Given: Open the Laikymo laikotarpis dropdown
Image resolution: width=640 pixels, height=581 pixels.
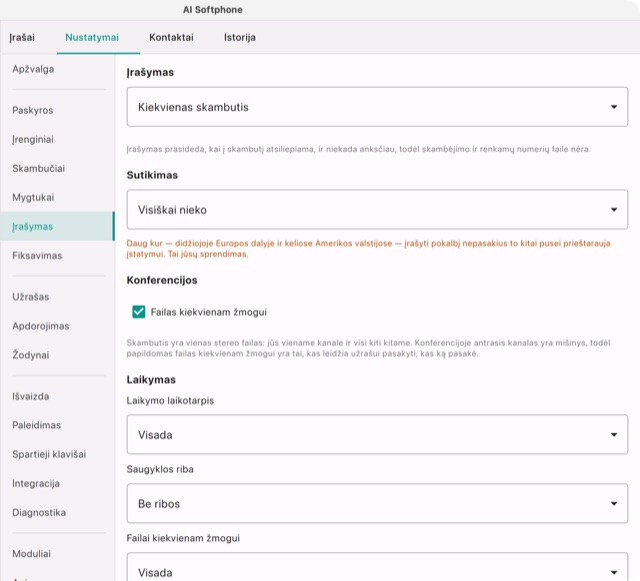Looking at the screenshot, I should click(377, 434).
